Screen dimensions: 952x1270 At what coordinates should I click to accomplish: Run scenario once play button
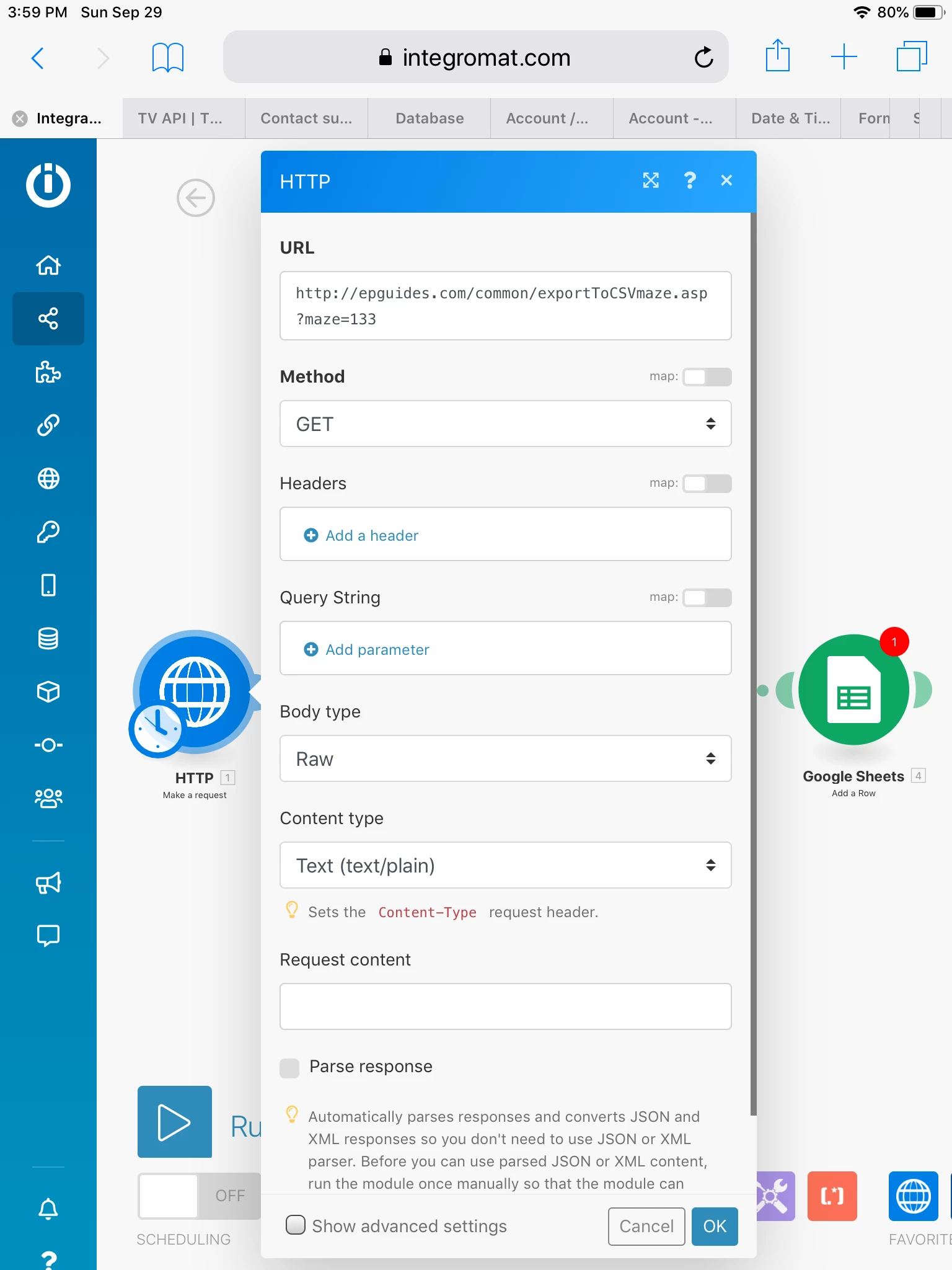[x=175, y=1122]
